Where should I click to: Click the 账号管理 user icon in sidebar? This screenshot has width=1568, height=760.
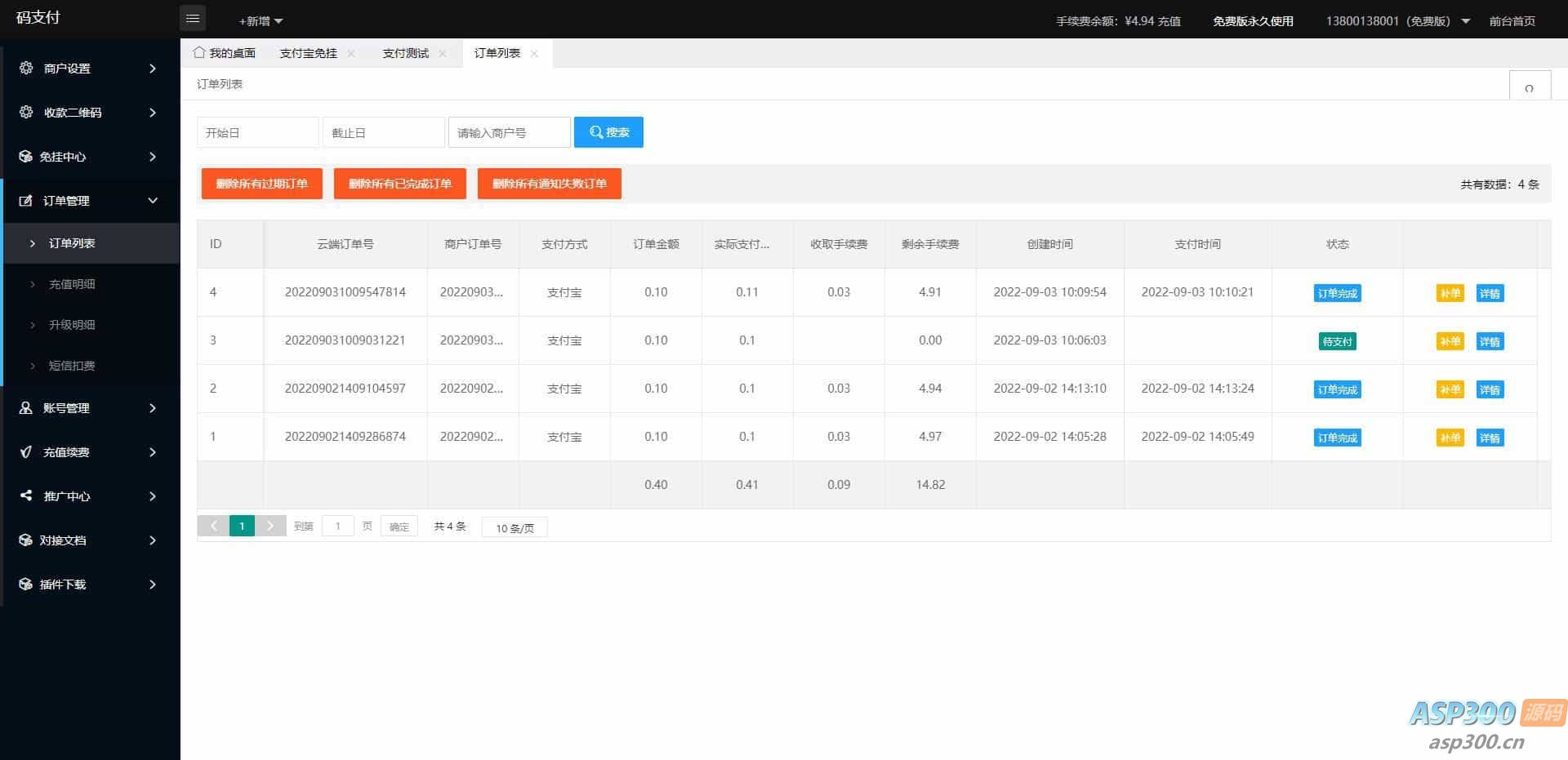pos(26,407)
